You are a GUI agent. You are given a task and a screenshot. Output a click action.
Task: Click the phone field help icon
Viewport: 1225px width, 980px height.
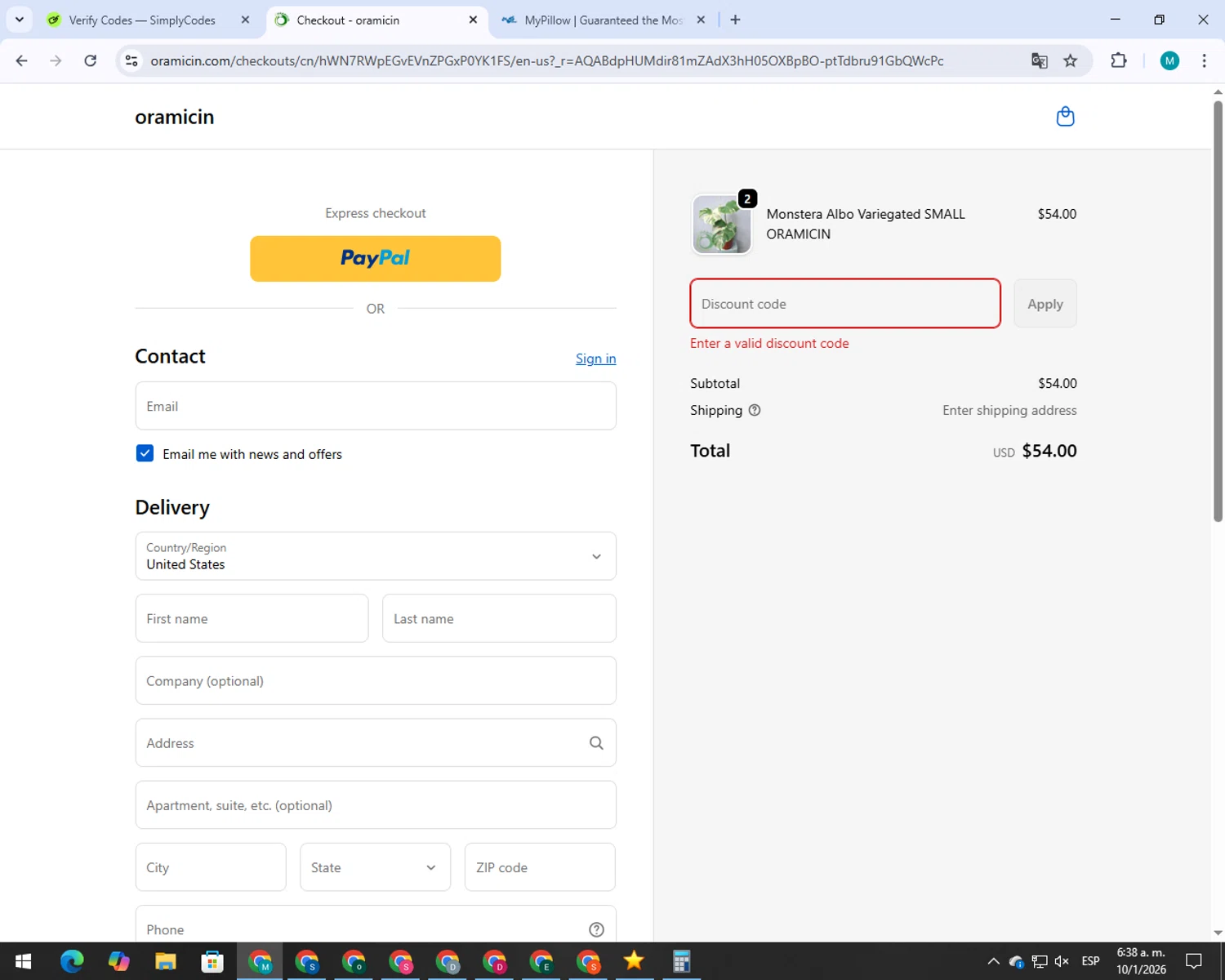[596, 929]
